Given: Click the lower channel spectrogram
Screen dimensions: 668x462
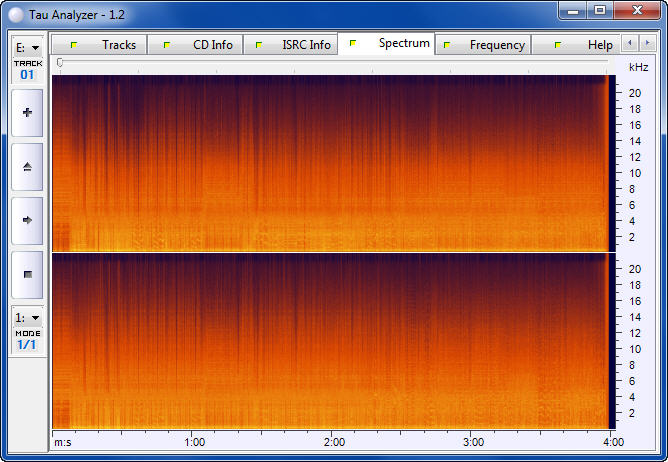Looking at the screenshot, I should coord(330,341).
